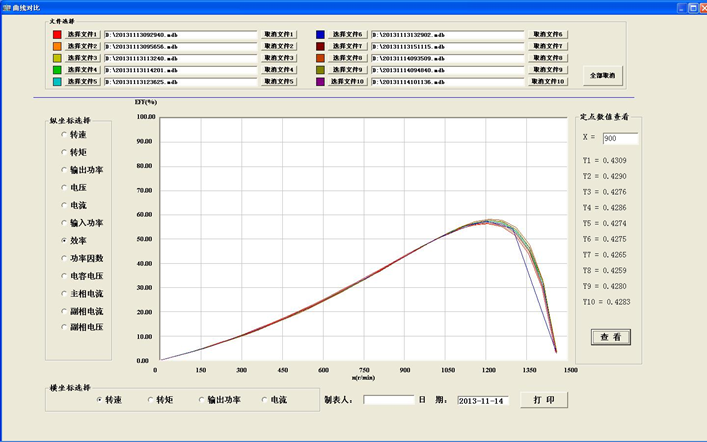
Task: Click 取消文件3 to remove file 3
Action: click(x=279, y=58)
